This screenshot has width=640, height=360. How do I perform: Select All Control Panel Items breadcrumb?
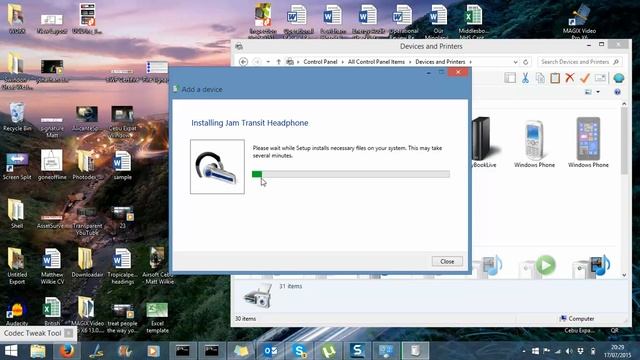click(x=376, y=62)
